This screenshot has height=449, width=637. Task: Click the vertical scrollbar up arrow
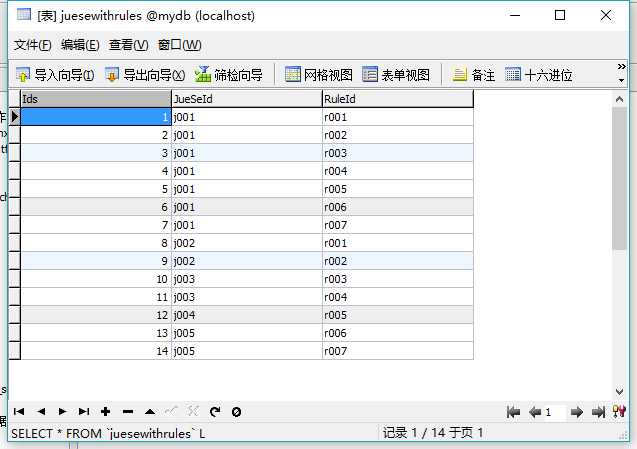619,99
